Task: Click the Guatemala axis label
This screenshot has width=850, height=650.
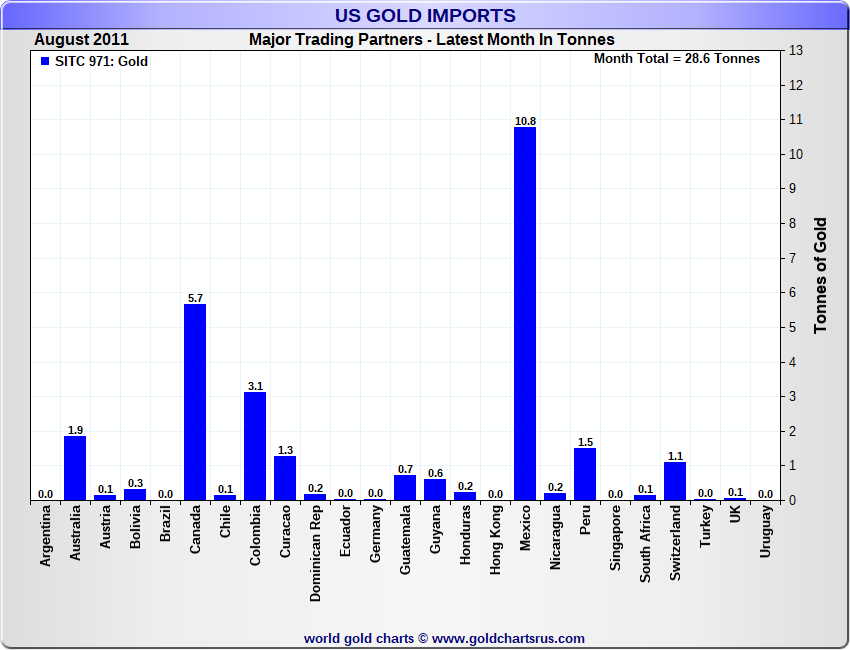Action: [x=405, y=539]
